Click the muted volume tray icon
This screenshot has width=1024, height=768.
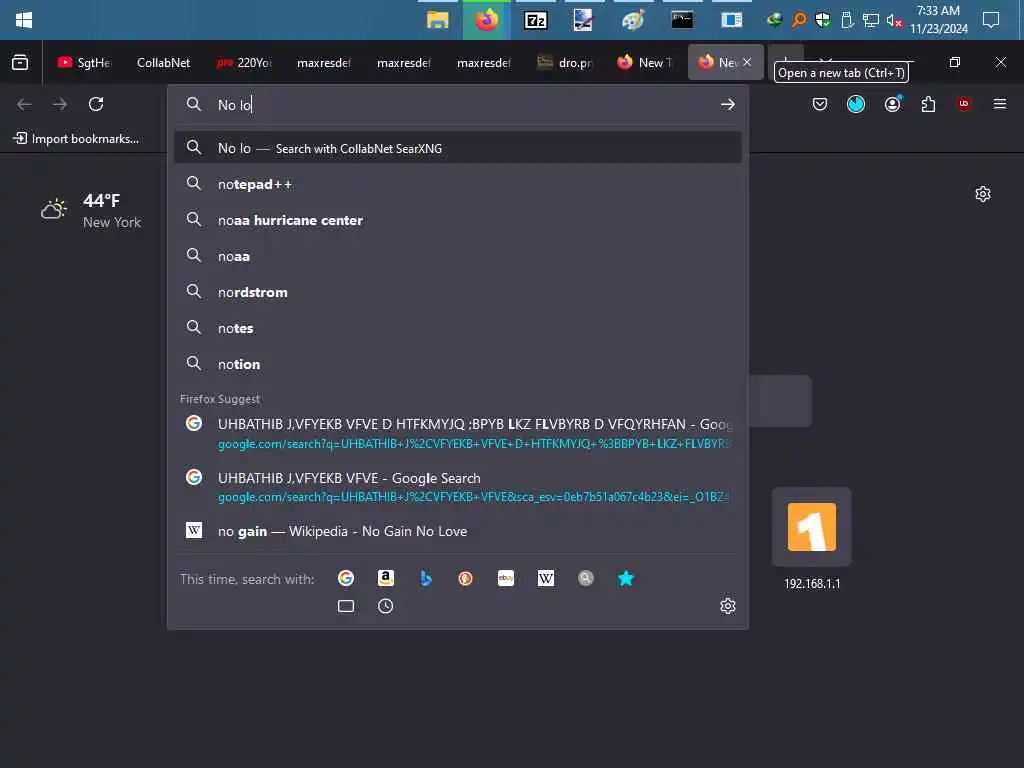click(894, 20)
